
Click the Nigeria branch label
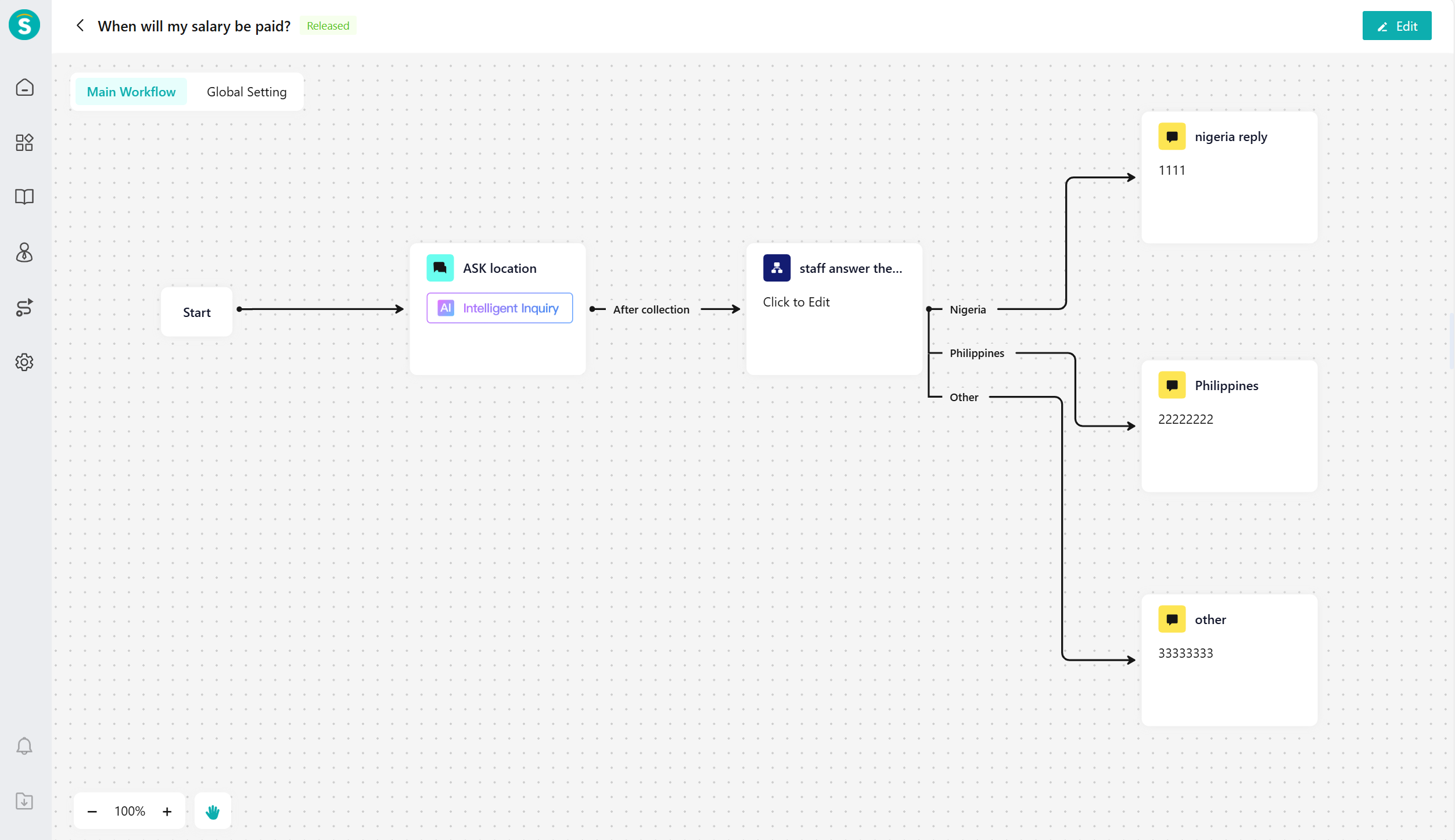(968, 309)
